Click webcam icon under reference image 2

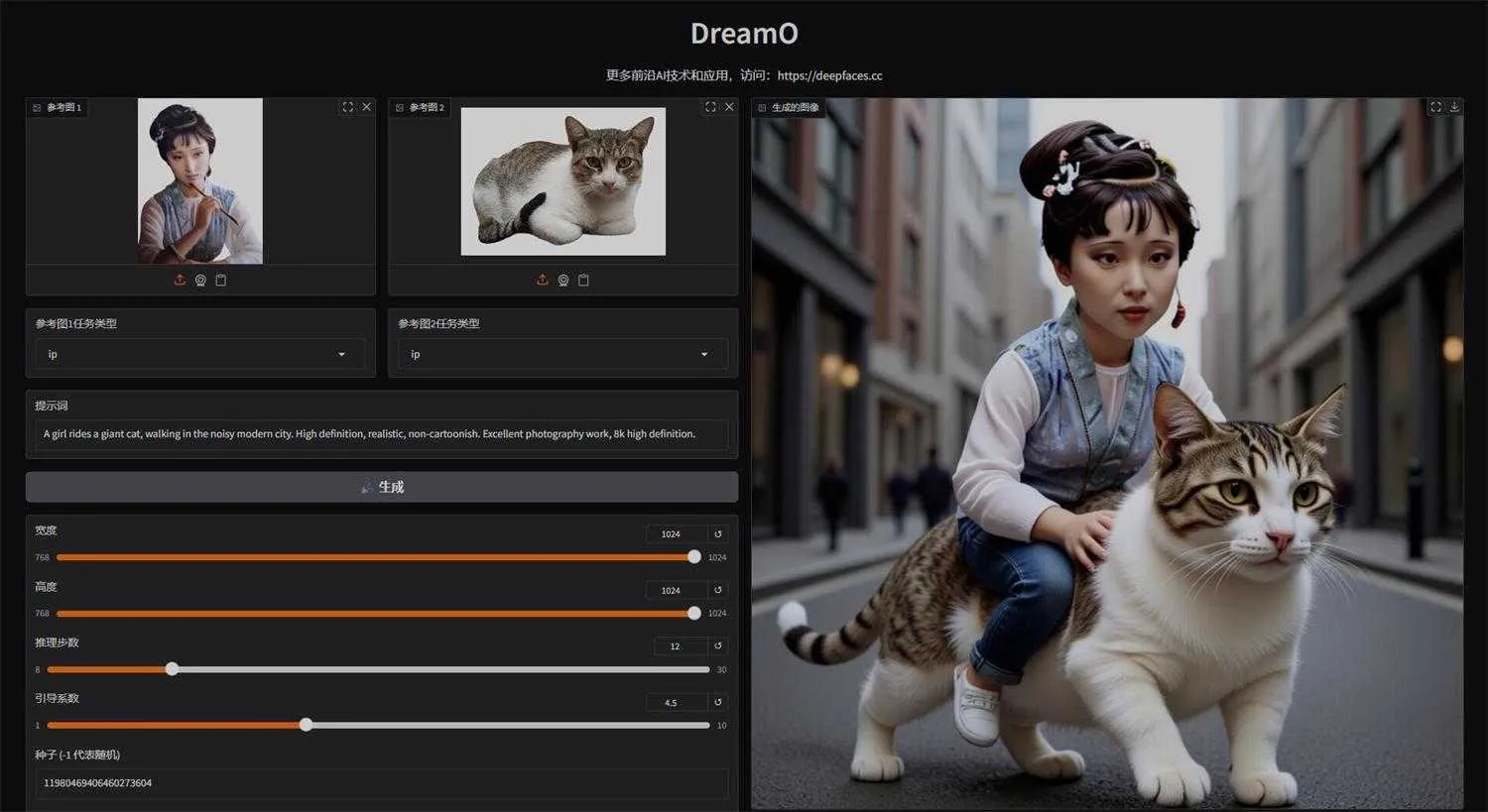pyautogui.click(x=563, y=280)
